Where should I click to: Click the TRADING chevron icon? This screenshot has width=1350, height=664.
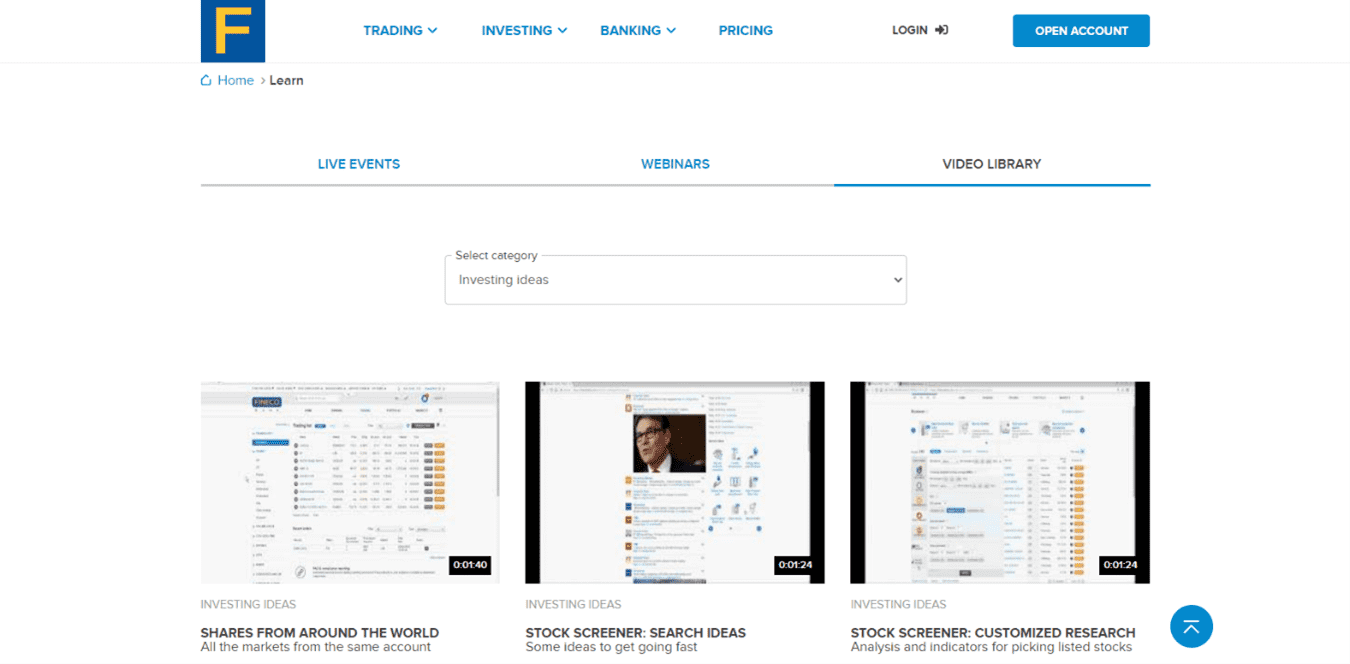click(434, 30)
